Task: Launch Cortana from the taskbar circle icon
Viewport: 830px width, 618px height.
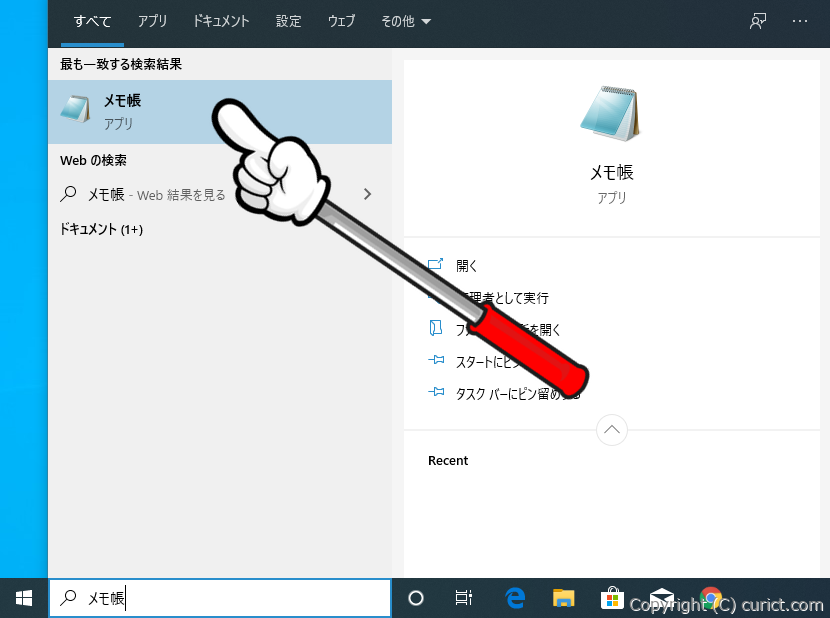Action: (416, 598)
